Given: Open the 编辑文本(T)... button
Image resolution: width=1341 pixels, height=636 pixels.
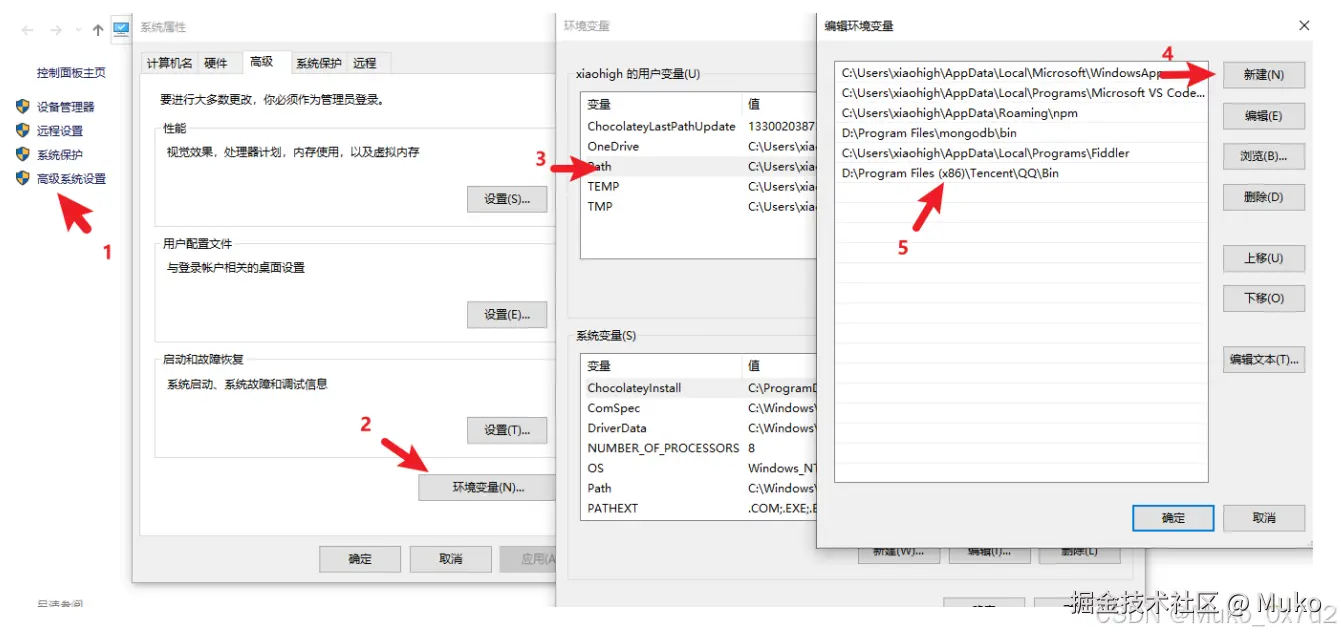Looking at the screenshot, I should pyautogui.click(x=1264, y=359).
